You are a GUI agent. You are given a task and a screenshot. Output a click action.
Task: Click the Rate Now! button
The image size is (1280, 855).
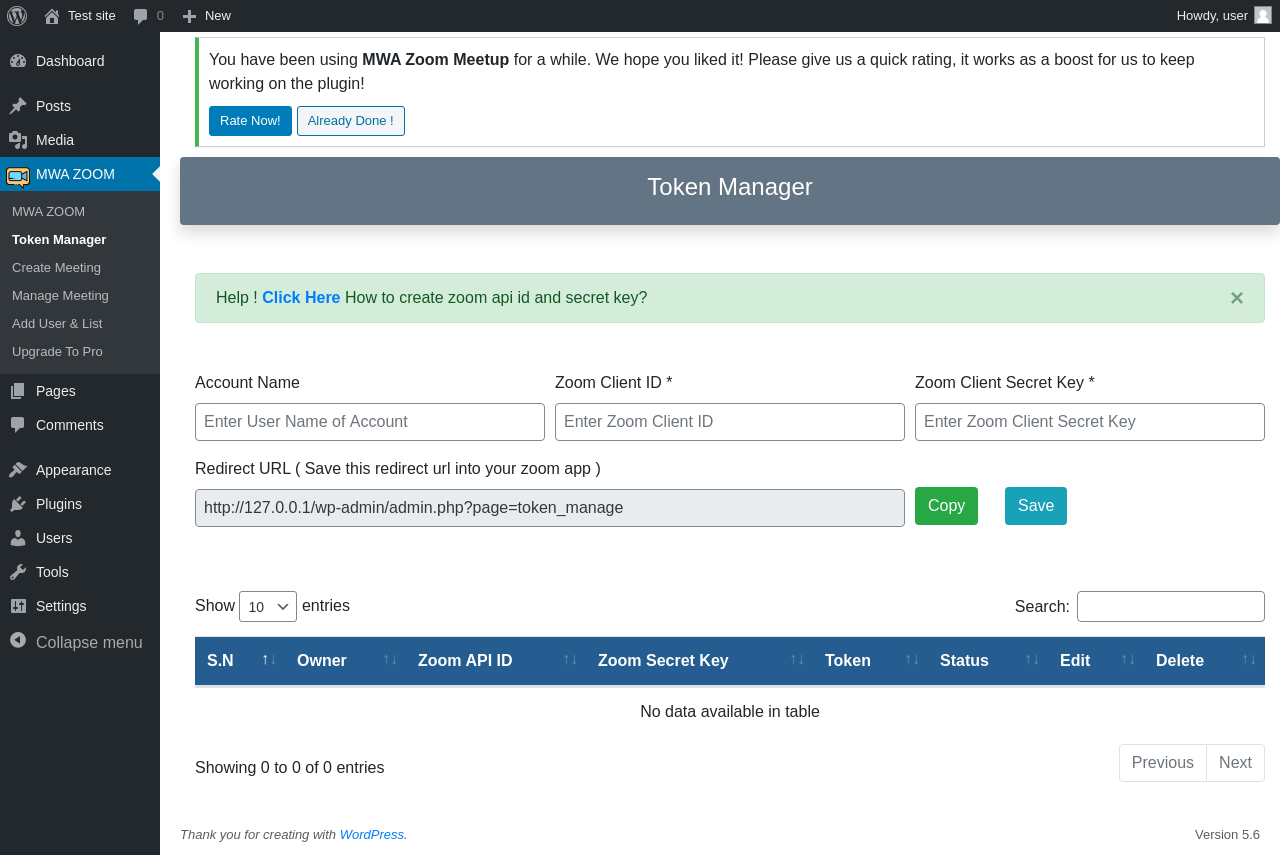[250, 121]
